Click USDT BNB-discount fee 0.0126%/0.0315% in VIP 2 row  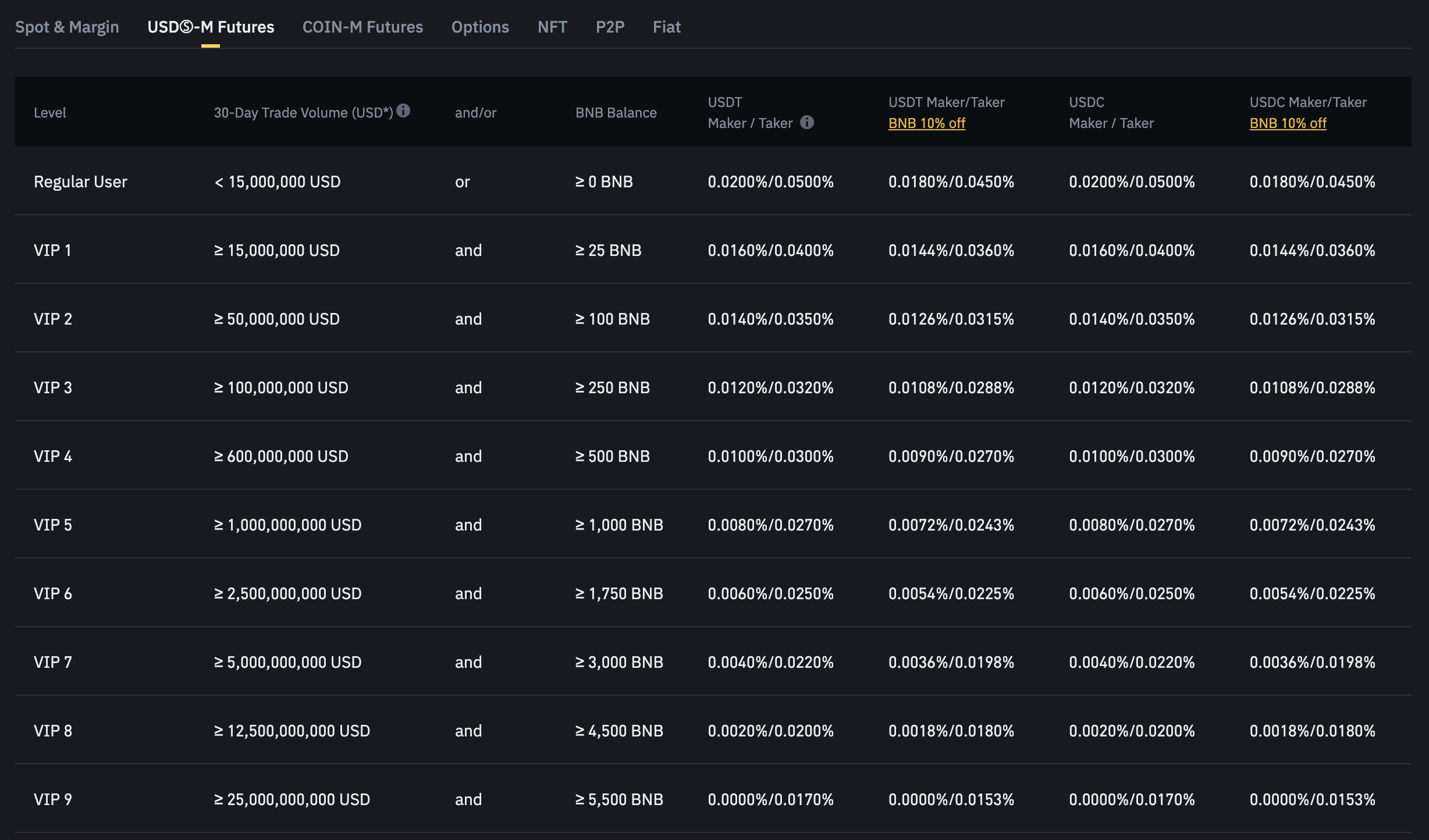[951, 319]
